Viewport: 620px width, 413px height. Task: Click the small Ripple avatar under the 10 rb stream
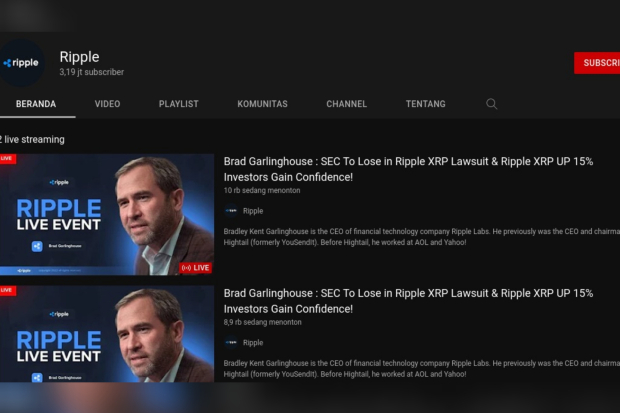(x=231, y=211)
